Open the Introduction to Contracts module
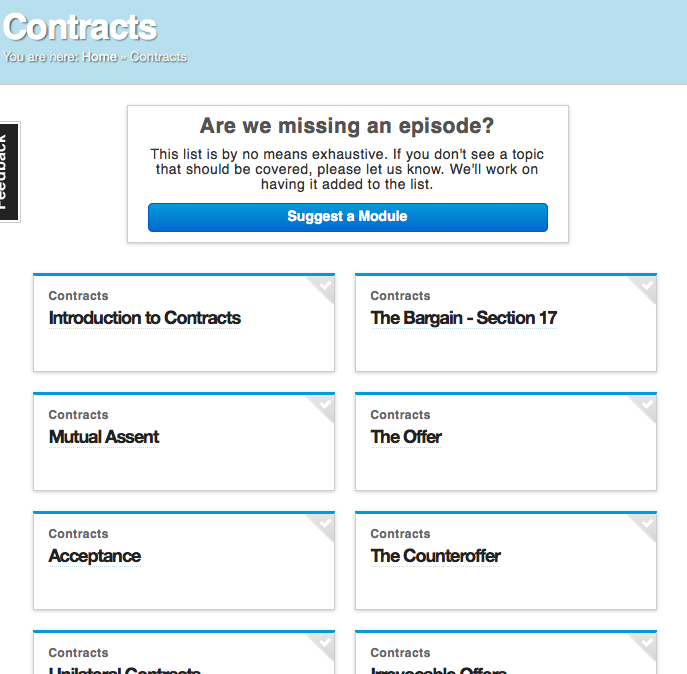 145,318
